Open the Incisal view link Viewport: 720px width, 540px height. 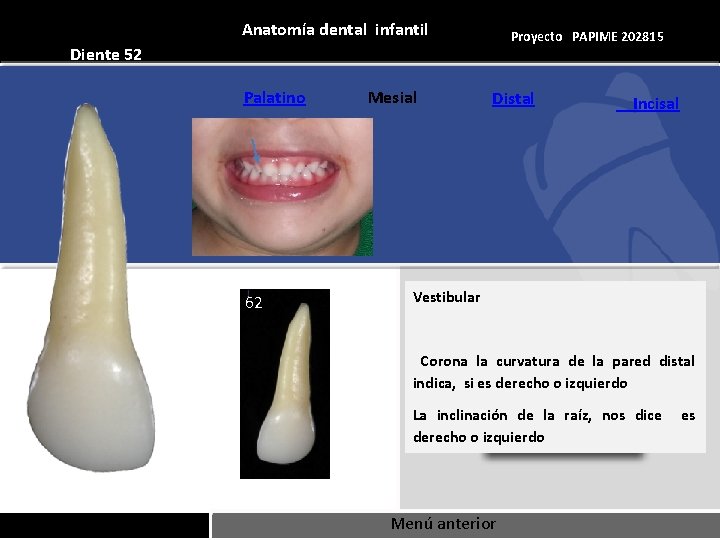pos(648,104)
